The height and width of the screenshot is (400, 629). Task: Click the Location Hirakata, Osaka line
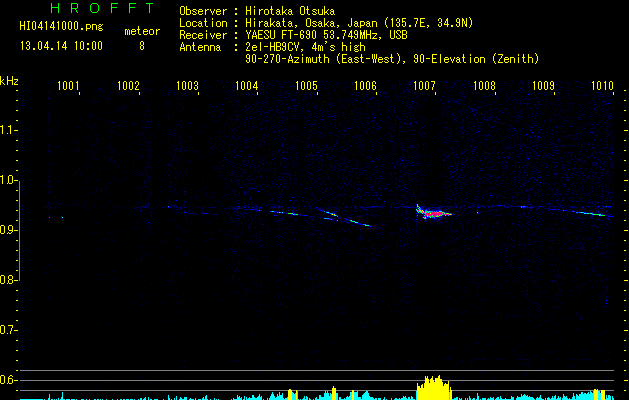pyautogui.click(x=326, y=23)
